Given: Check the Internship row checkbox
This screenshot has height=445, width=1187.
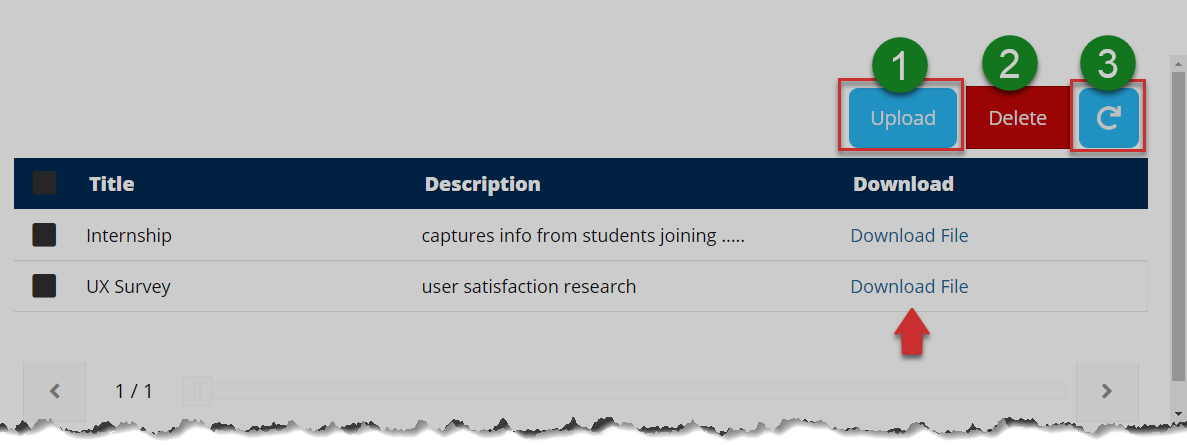Looking at the screenshot, I should [44, 235].
